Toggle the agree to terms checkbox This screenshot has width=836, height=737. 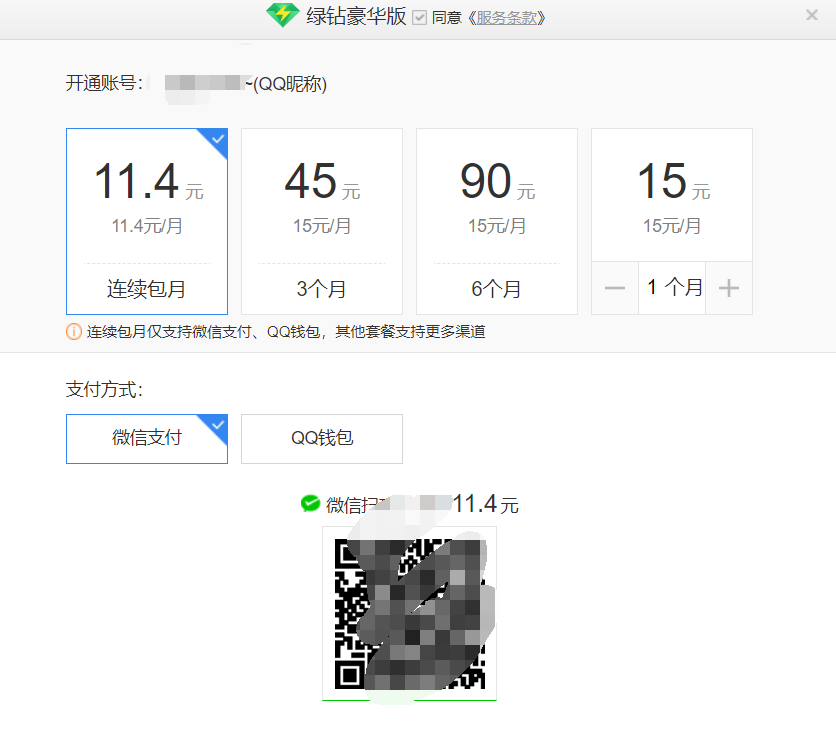click(420, 18)
